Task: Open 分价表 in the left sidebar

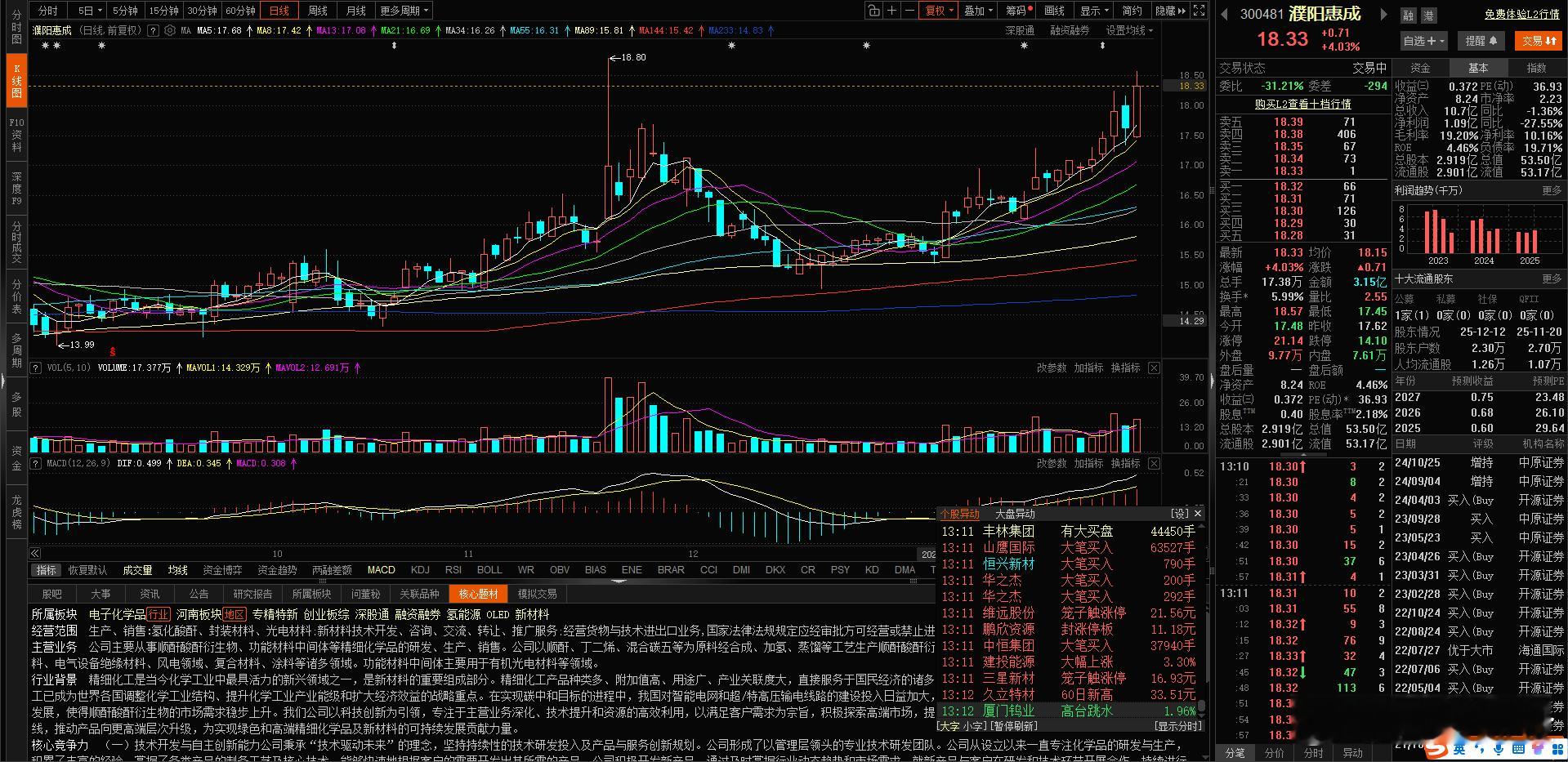Action: click(16, 296)
